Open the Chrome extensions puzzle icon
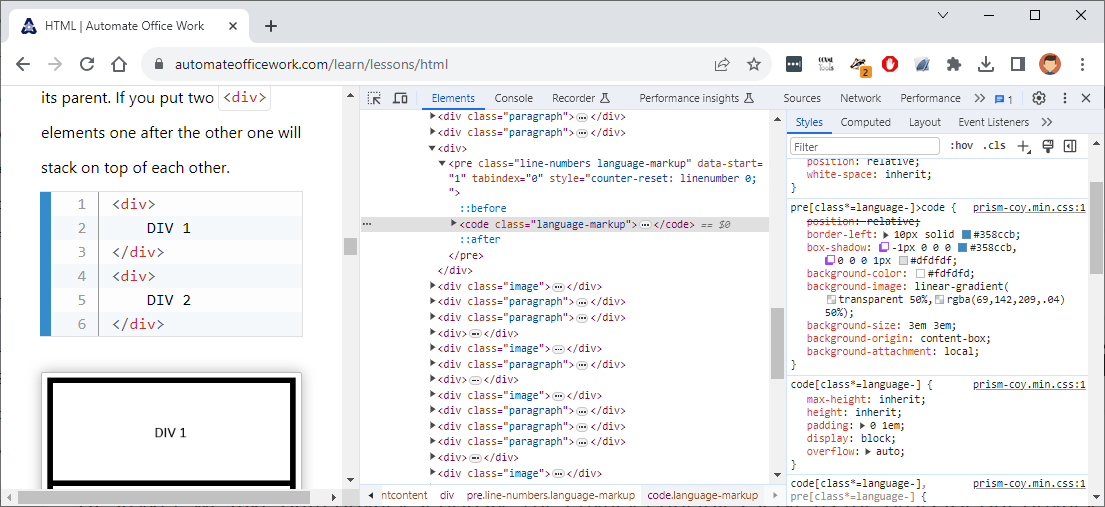 point(954,64)
